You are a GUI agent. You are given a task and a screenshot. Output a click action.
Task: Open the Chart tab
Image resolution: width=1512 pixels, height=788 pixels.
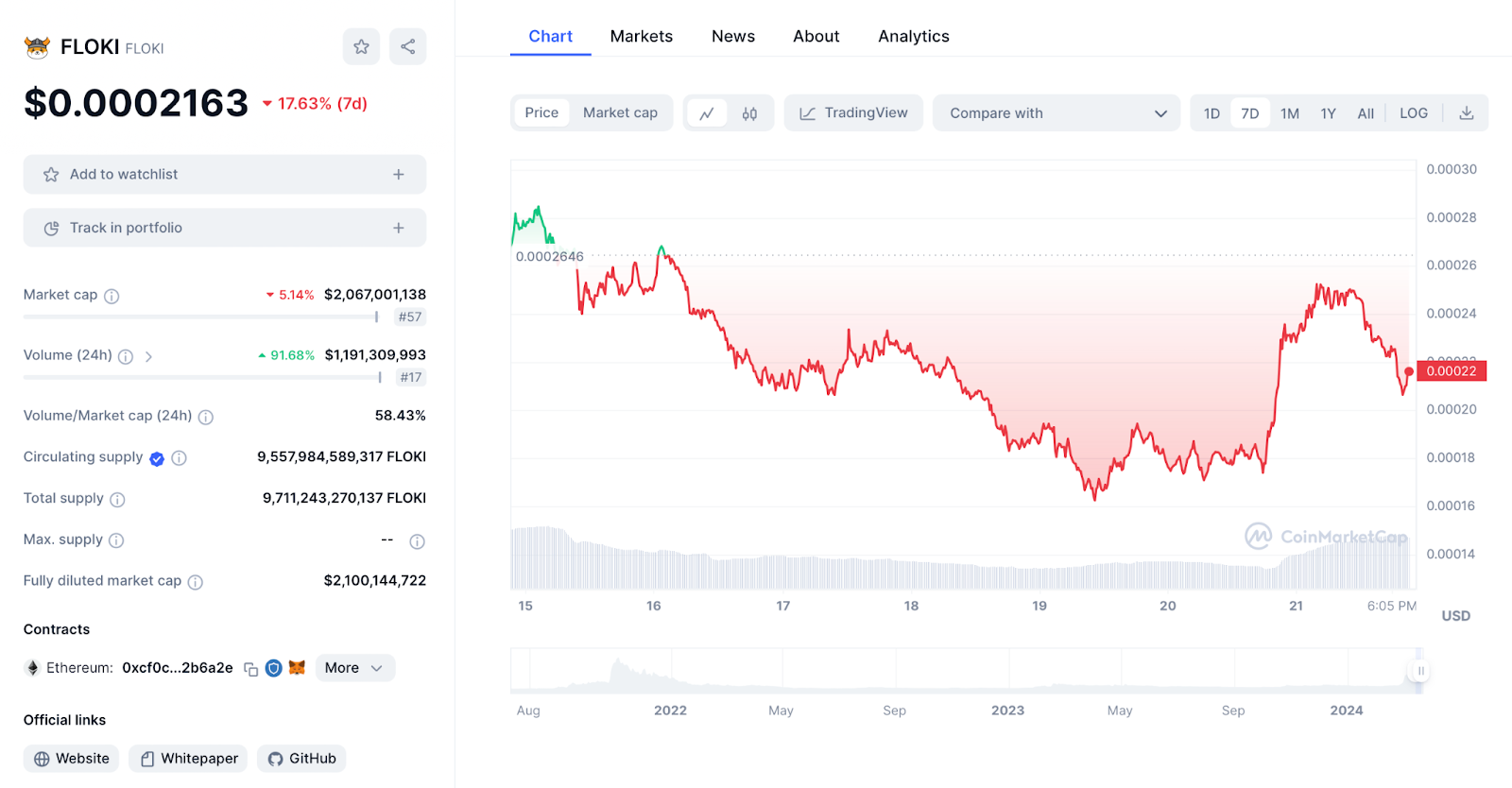[x=550, y=36]
